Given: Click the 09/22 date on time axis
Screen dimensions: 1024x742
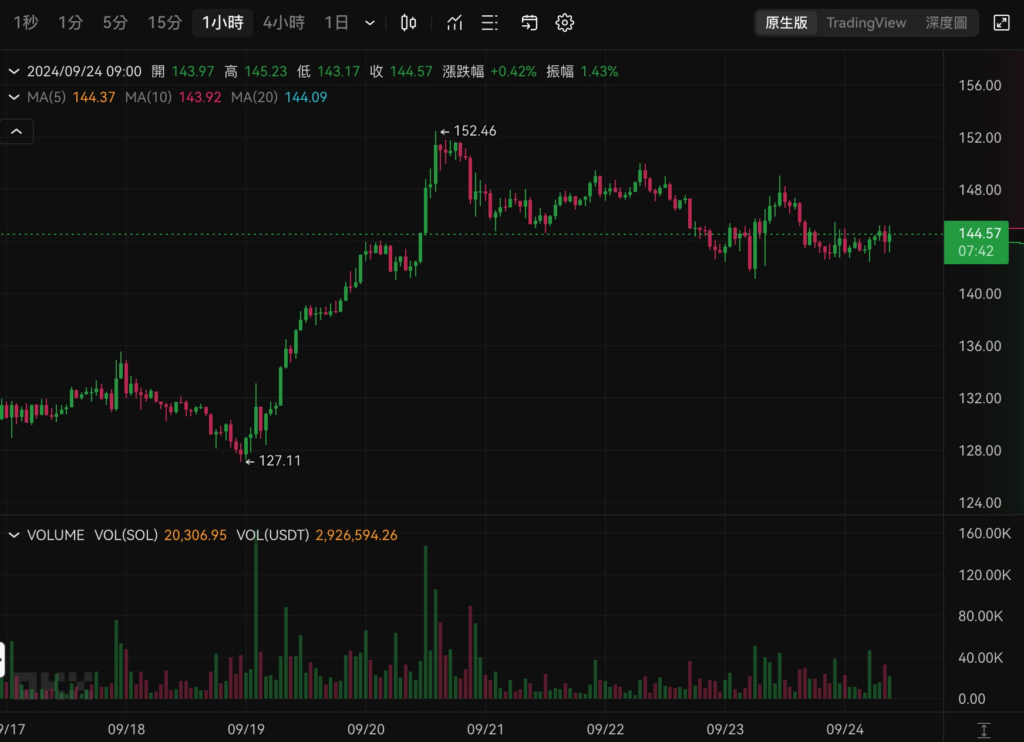Looking at the screenshot, I should (605, 729).
